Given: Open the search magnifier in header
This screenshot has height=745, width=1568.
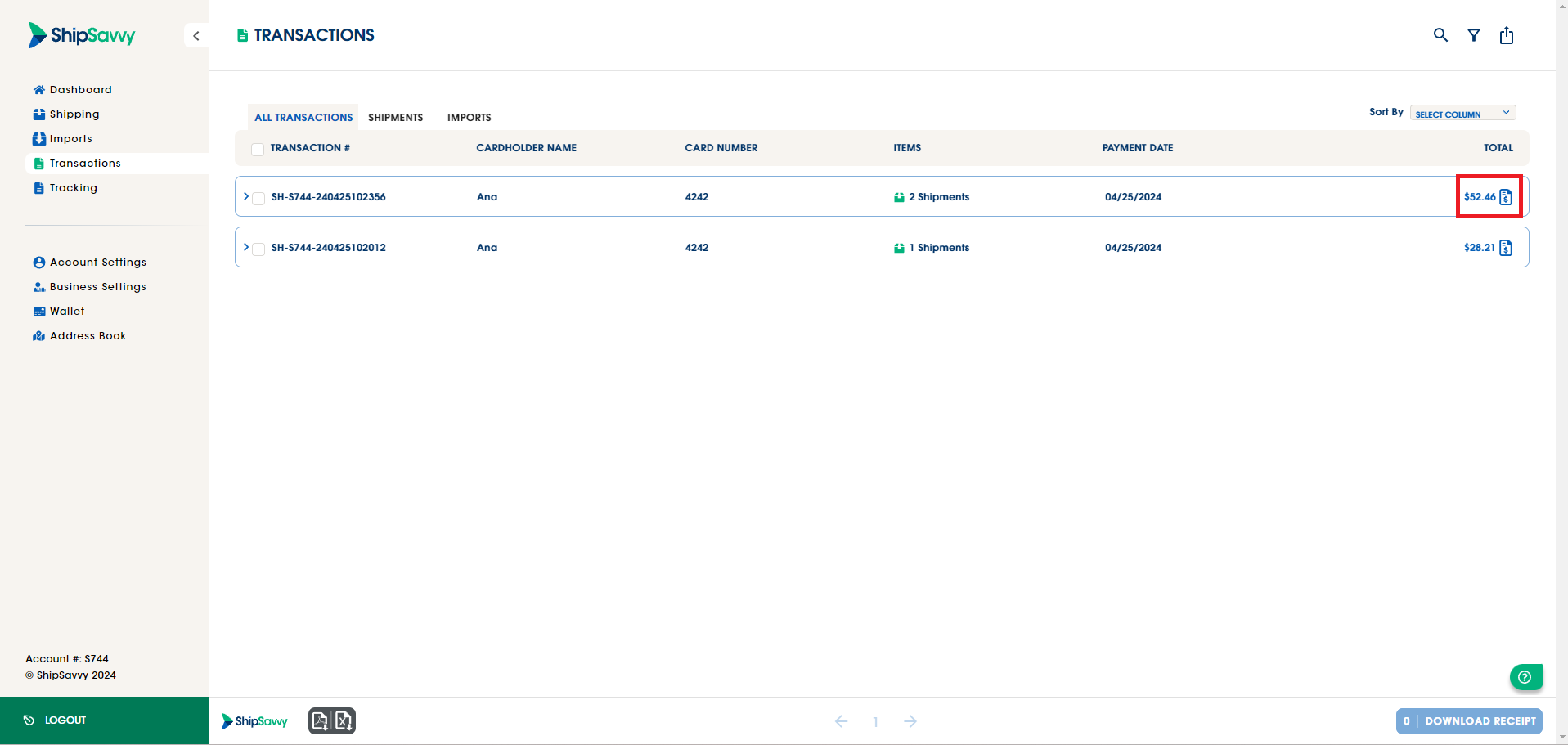Looking at the screenshot, I should point(1440,35).
